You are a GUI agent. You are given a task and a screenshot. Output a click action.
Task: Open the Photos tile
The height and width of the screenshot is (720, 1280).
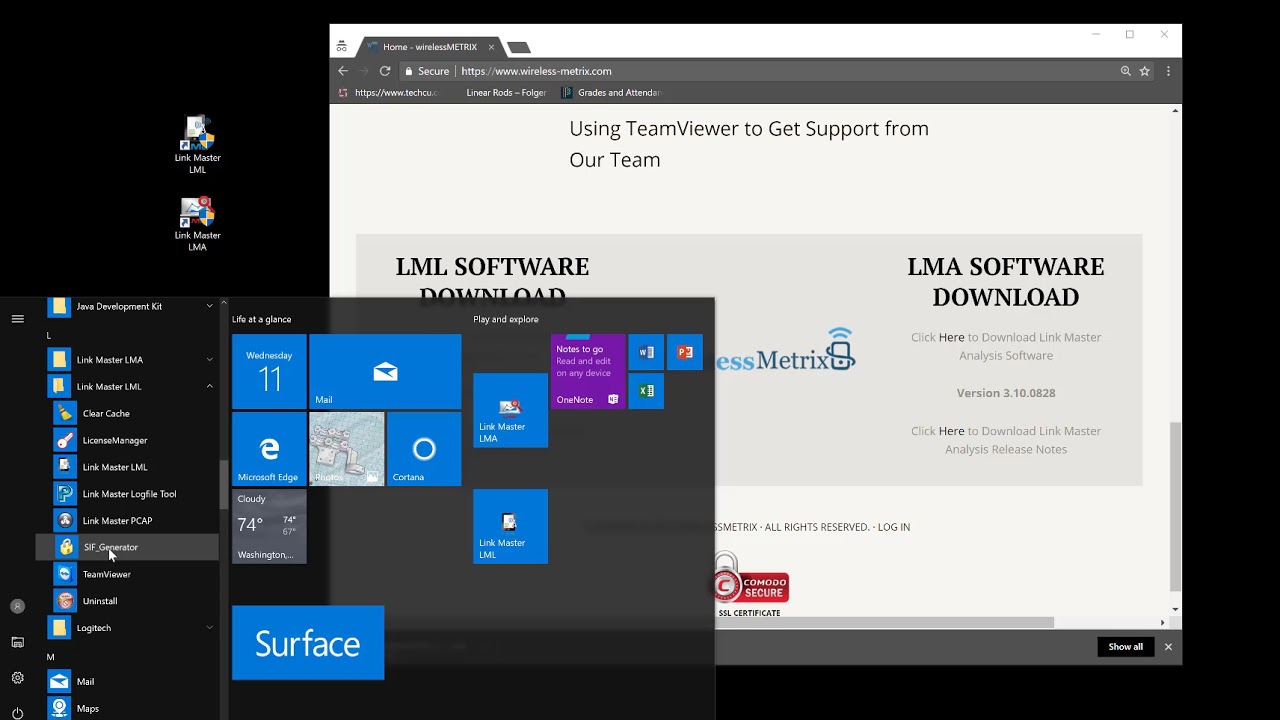347,449
